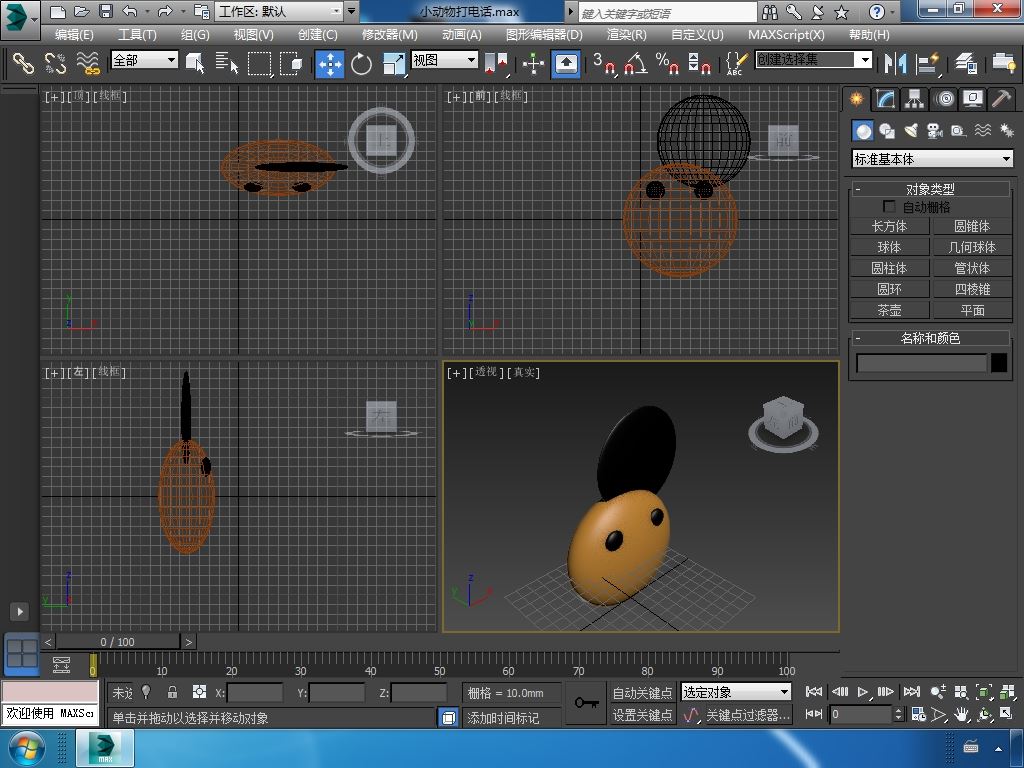The width and height of the screenshot is (1024, 768).
Task: Collapse the 对象类型 rollout
Action: (930, 189)
